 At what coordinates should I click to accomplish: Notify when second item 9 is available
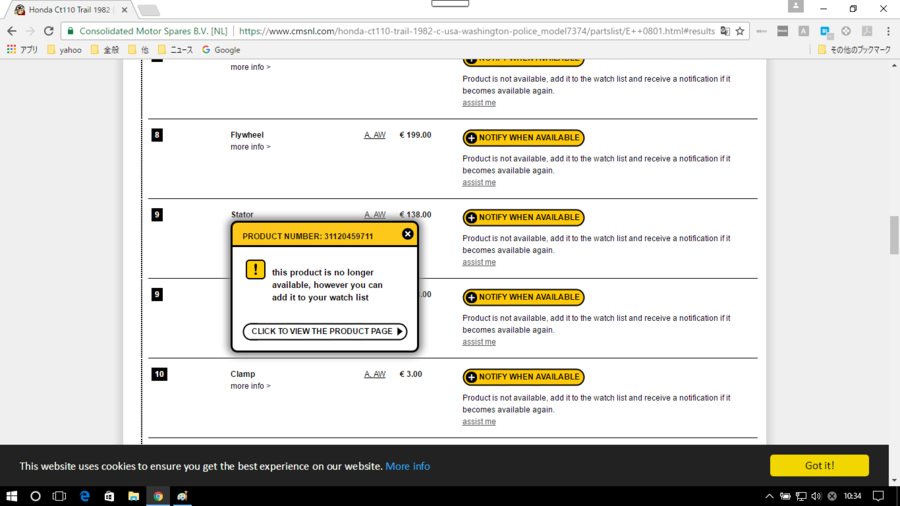[523, 297]
